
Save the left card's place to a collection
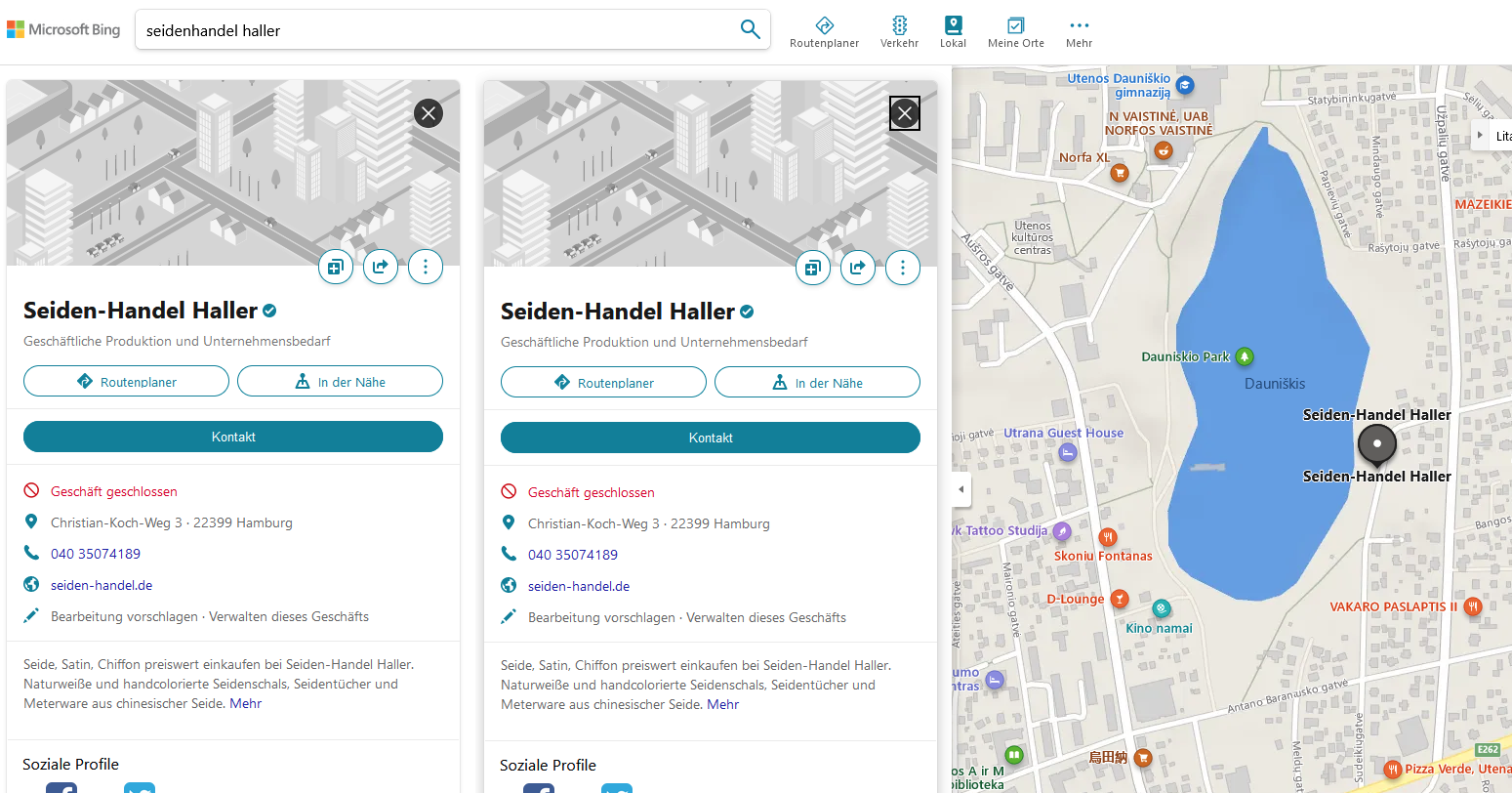pyautogui.click(x=336, y=267)
